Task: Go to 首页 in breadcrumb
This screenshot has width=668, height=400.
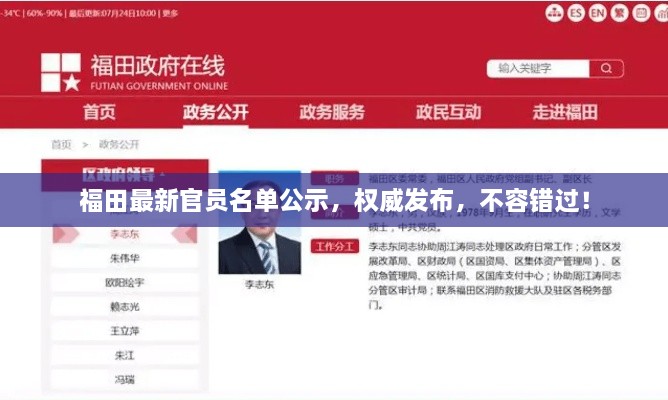Action: pos(61,144)
